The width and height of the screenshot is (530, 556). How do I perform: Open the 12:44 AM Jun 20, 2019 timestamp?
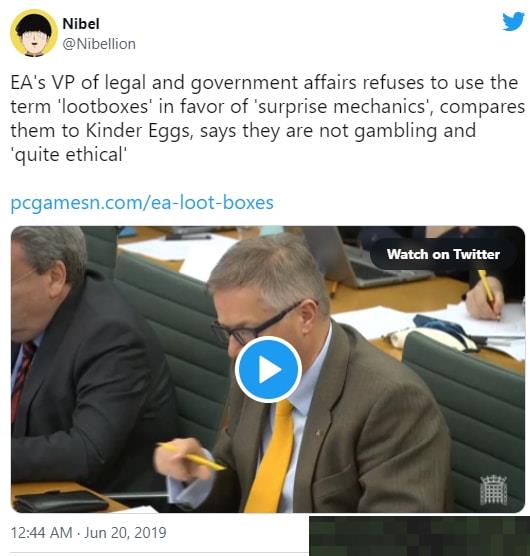point(88,533)
